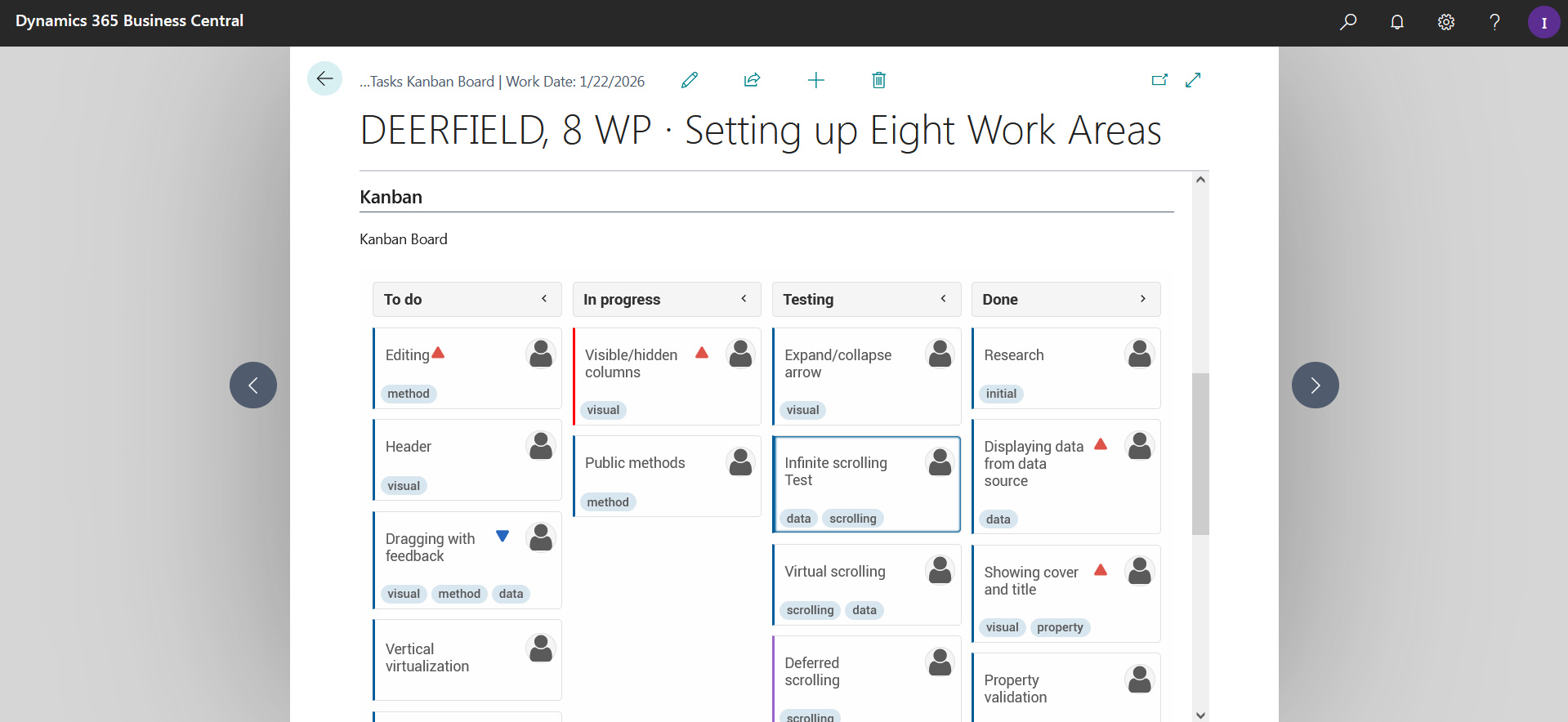
Task: Click 'method' tag on Editing card
Action: [409, 394]
